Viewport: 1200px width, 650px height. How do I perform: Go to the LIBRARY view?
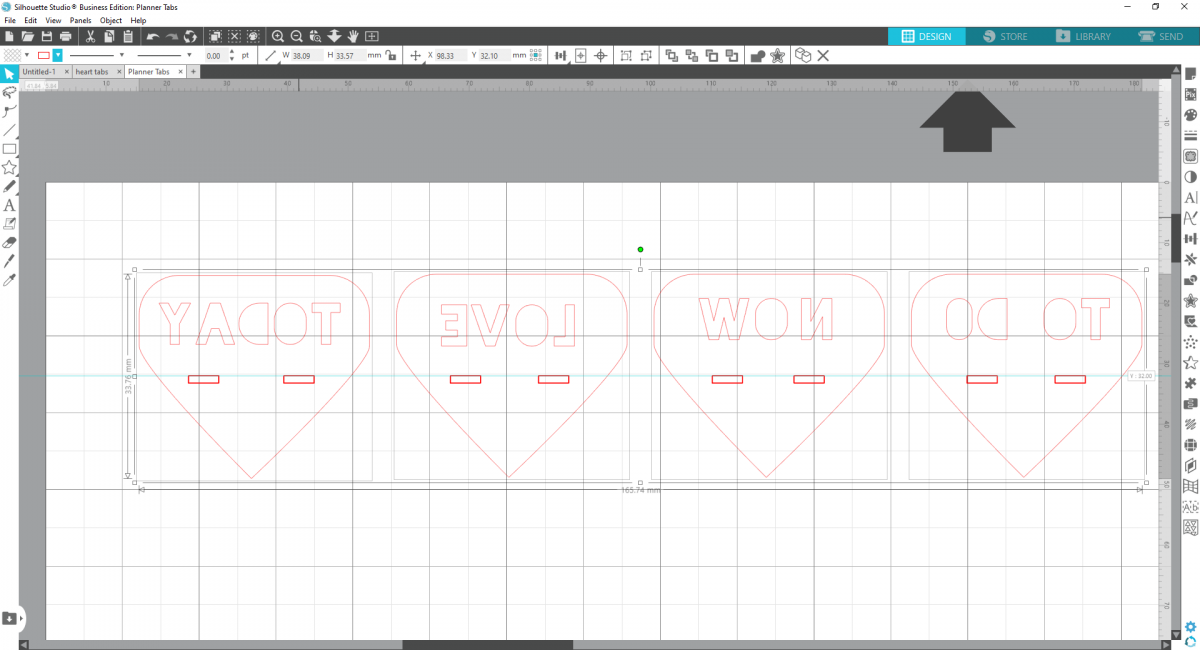[1081, 36]
